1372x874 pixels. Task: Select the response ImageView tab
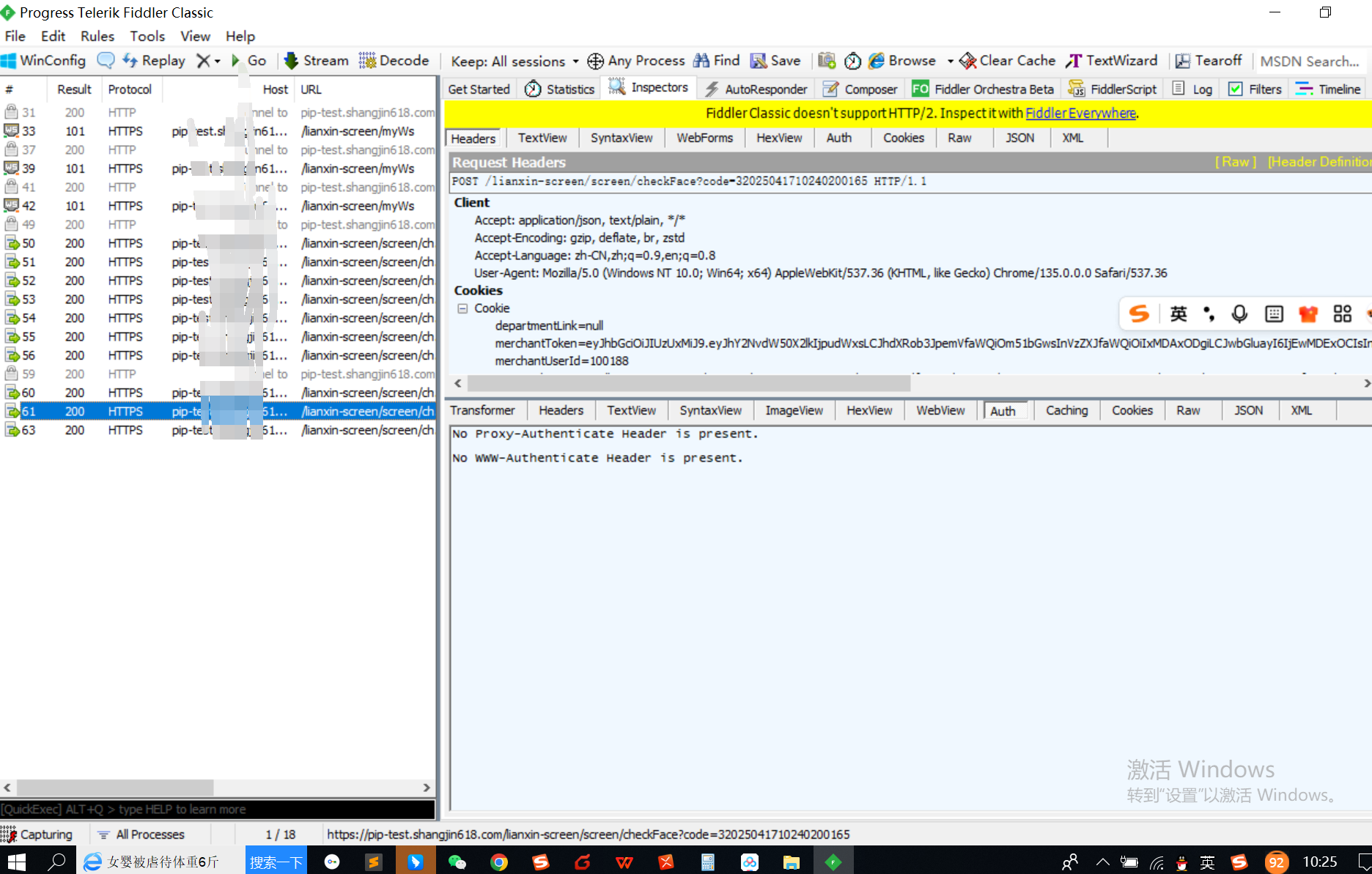click(x=794, y=410)
